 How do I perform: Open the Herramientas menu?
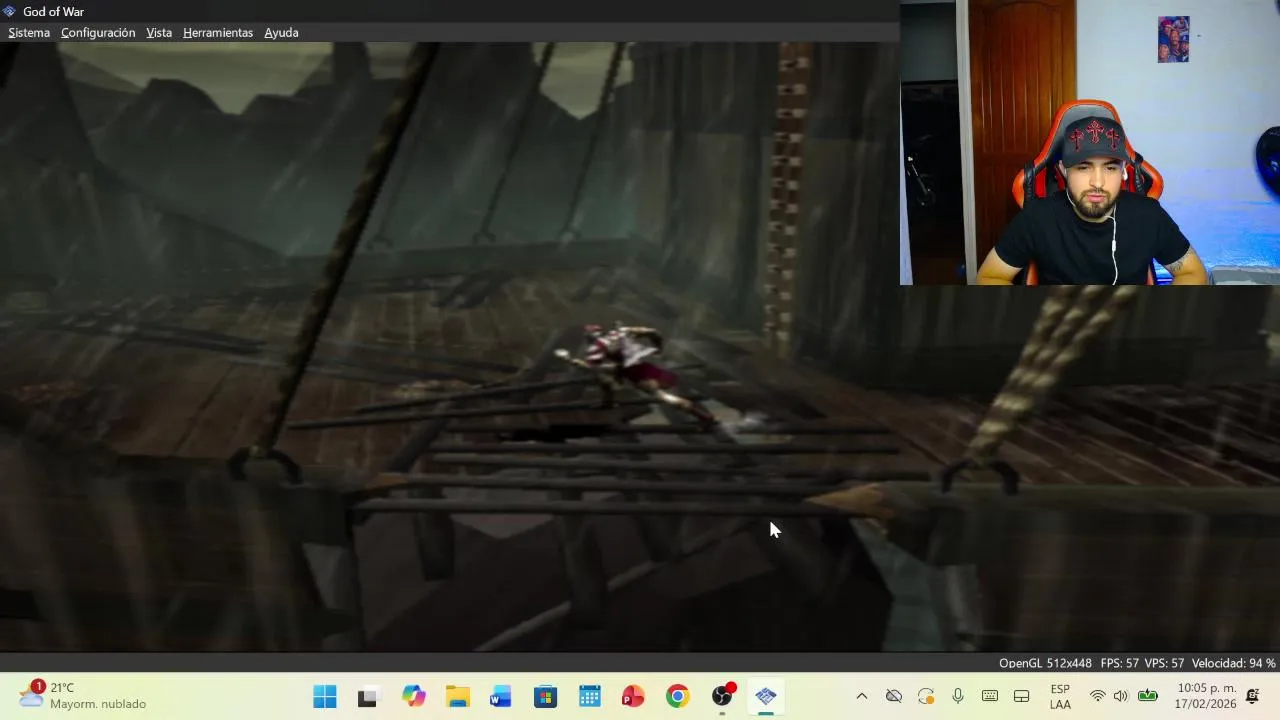coord(218,33)
